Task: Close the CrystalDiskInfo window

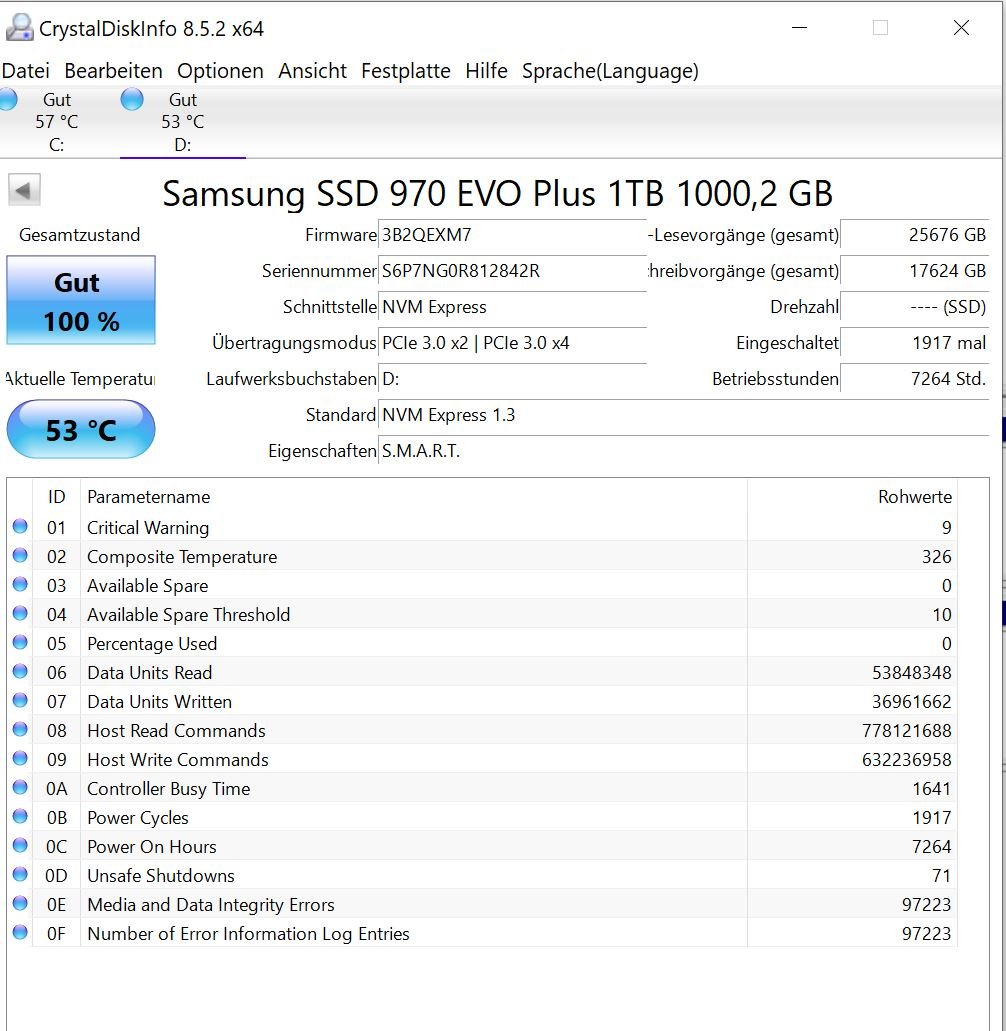Action: click(961, 28)
